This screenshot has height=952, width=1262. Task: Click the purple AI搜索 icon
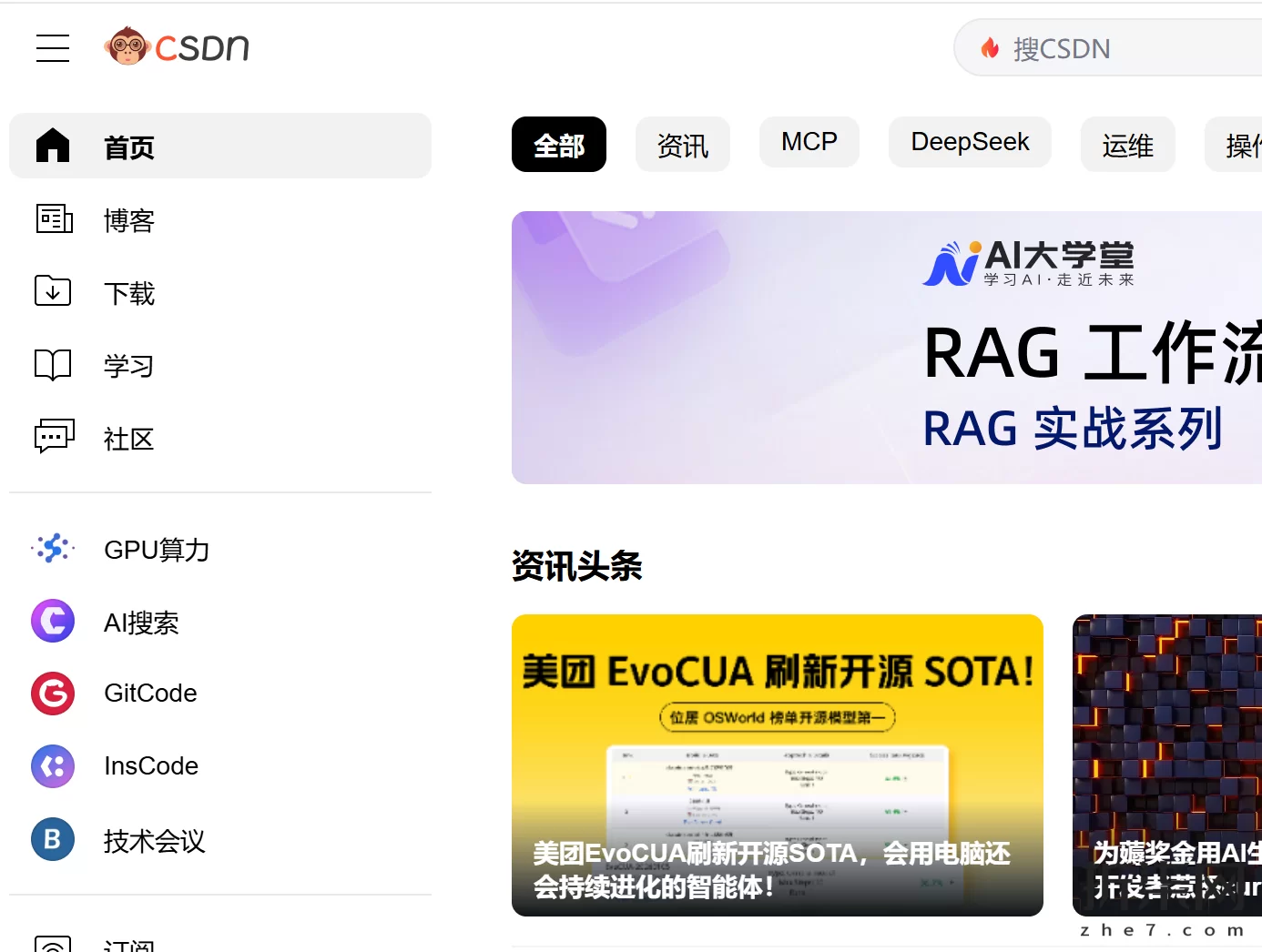(x=53, y=622)
